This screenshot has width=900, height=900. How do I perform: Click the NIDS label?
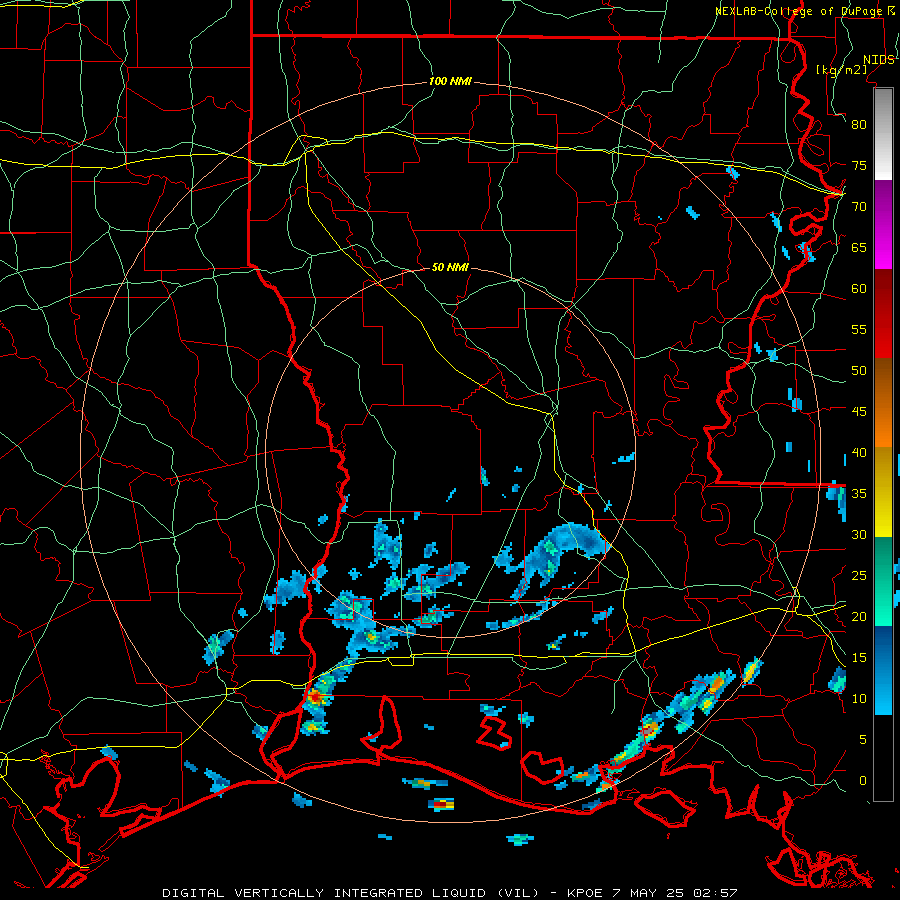[878, 59]
